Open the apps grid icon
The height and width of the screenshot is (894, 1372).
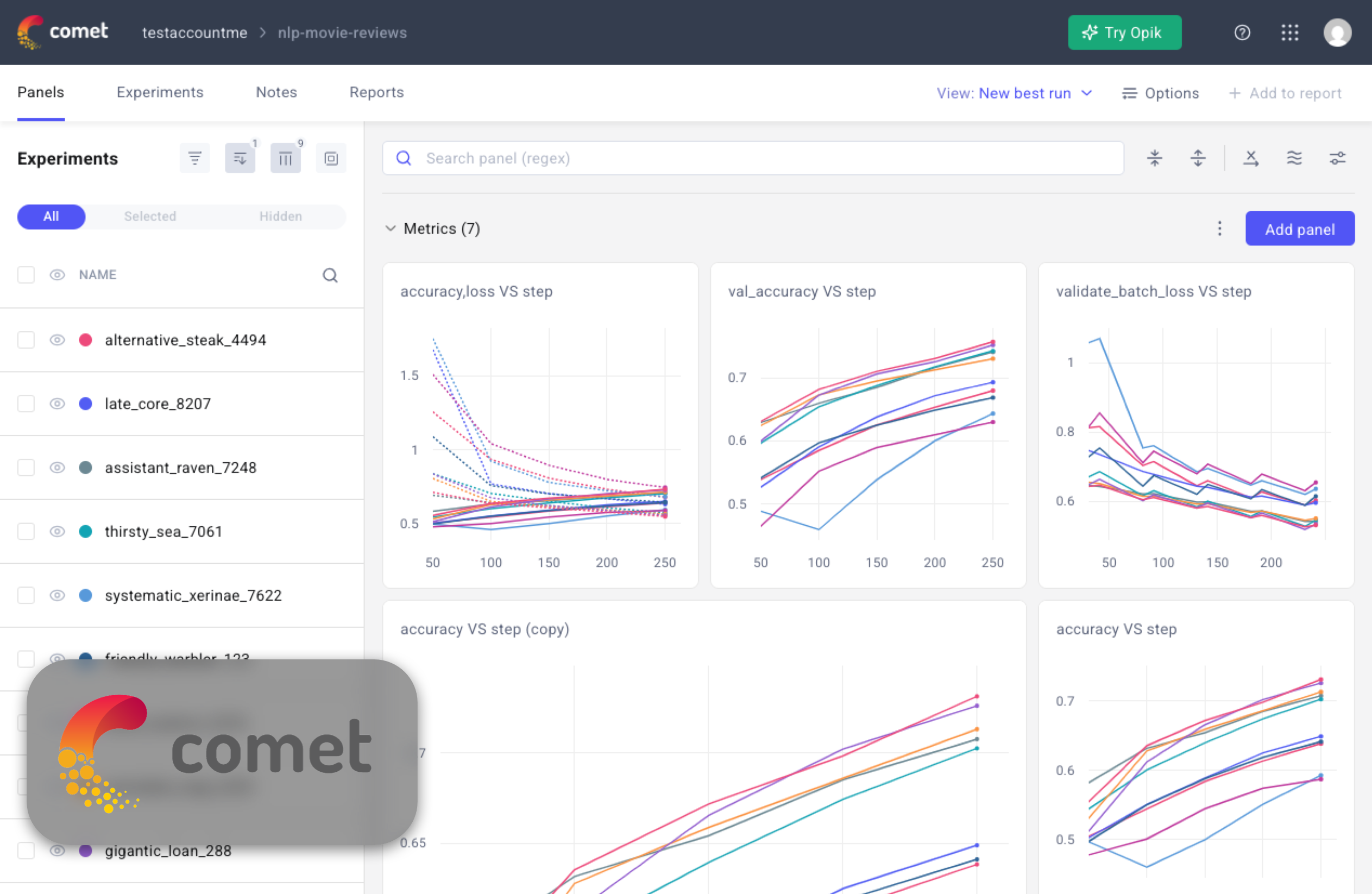pyautogui.click(x=1289, y=33)
